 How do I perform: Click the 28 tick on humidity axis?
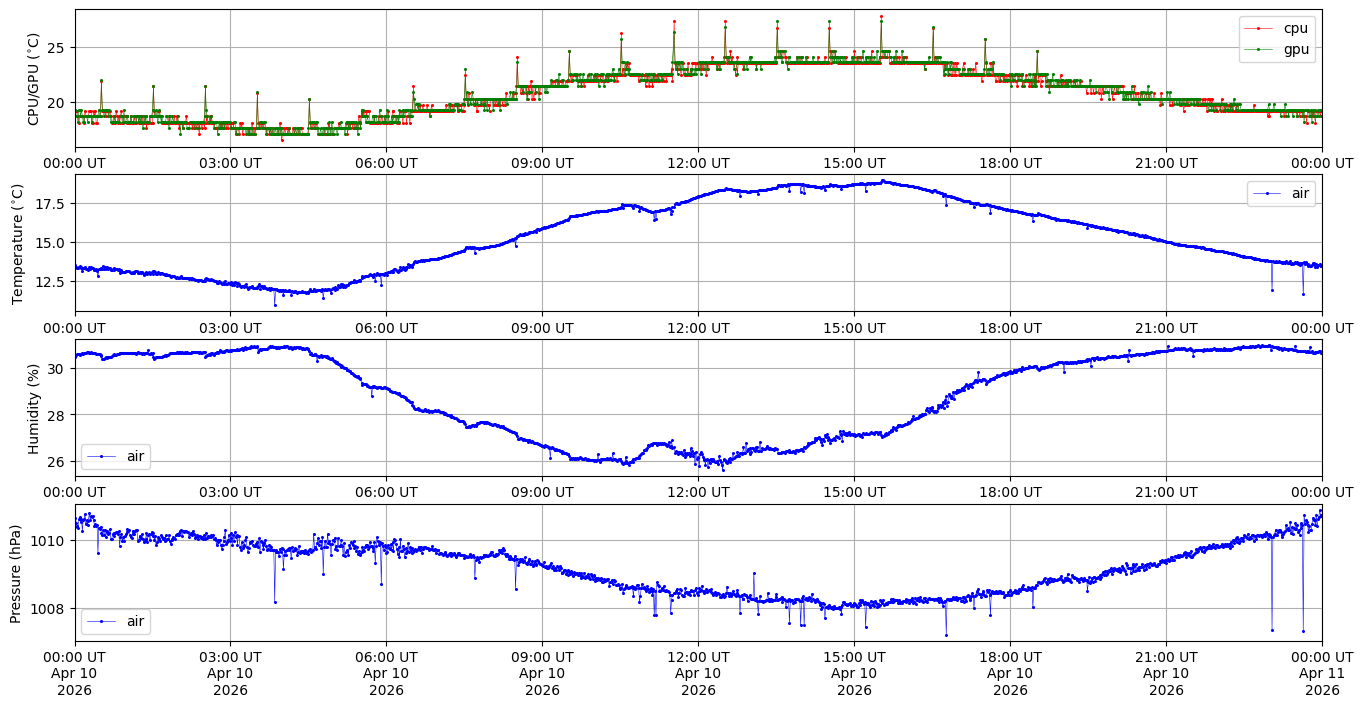pyautogui.click(x=56, y=415)
